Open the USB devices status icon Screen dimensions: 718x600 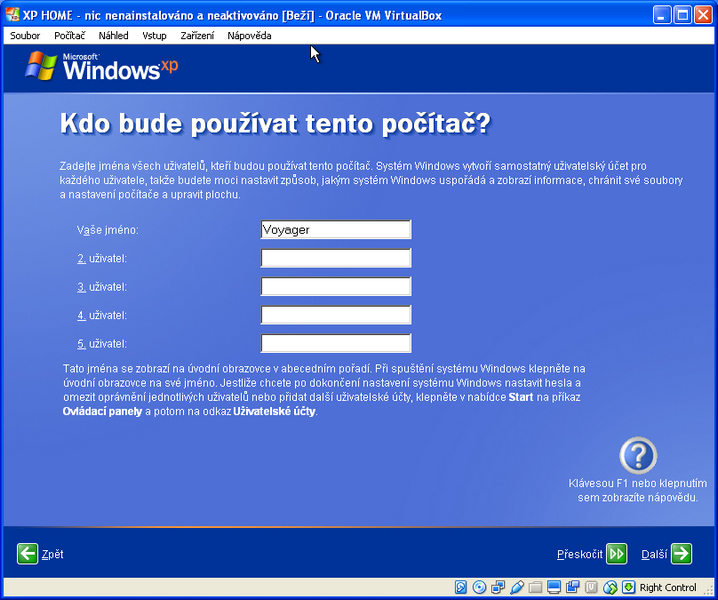point(517,587)
